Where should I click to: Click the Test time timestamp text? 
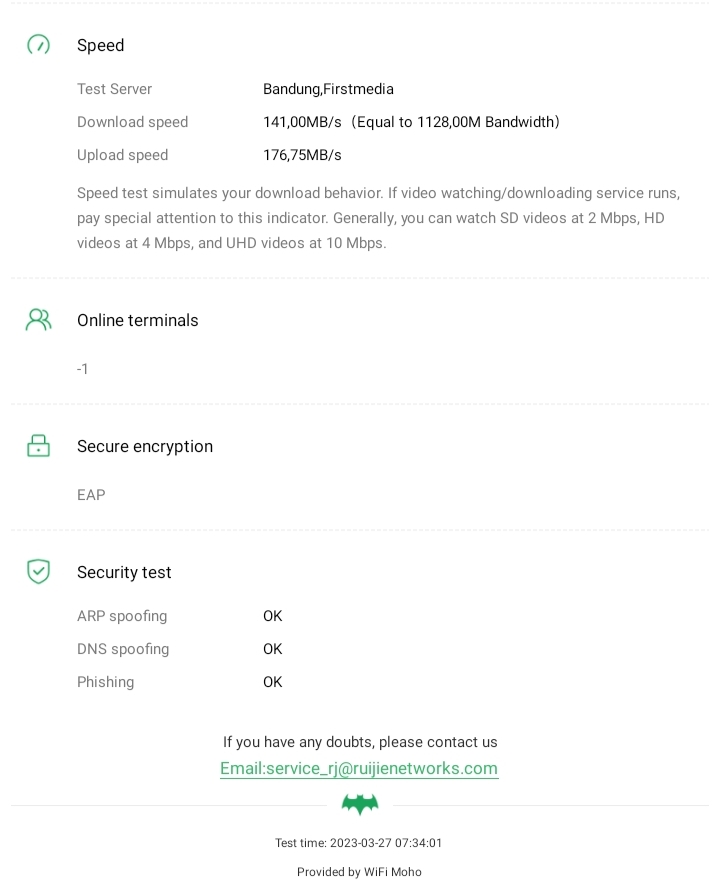359,843
